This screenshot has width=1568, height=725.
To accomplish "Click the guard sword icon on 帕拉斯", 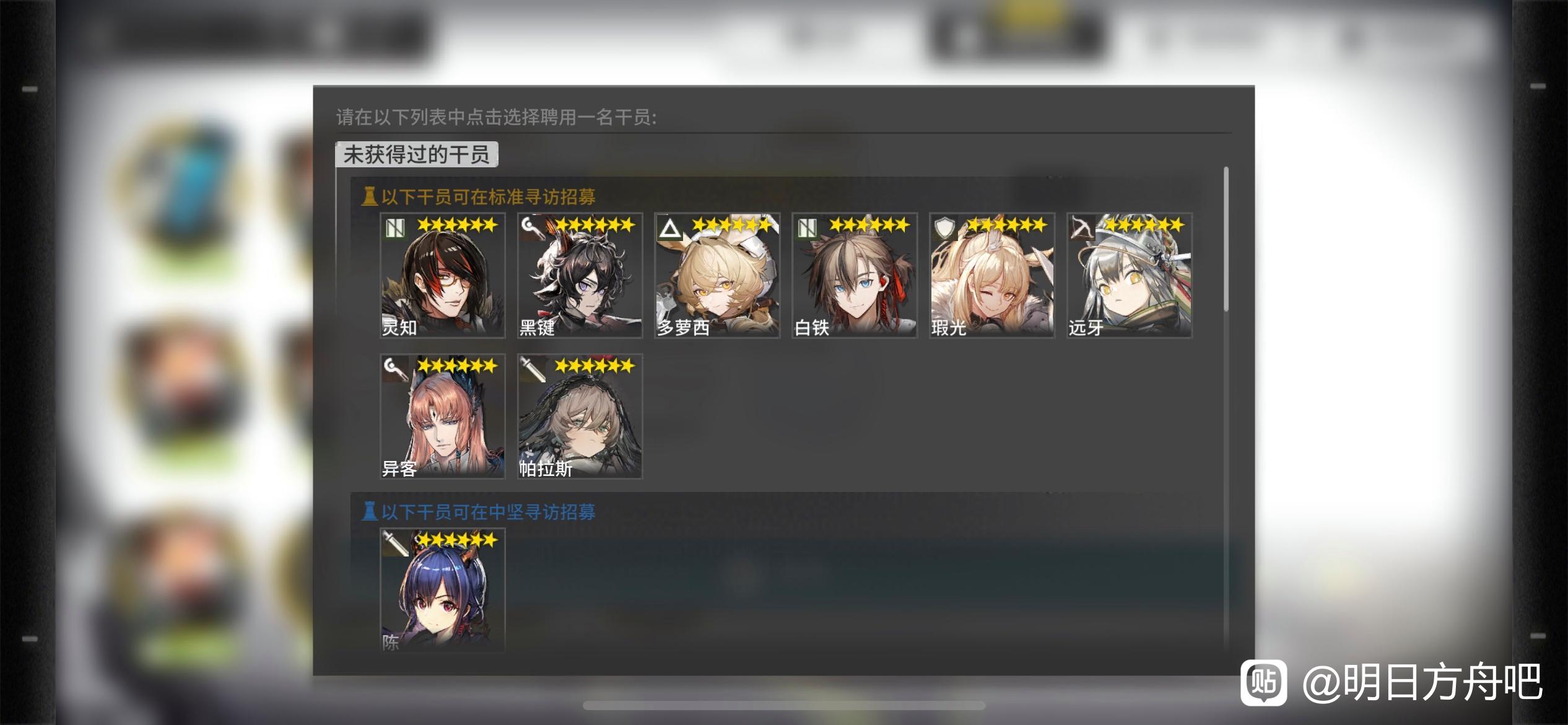I will tap(532, 368).
